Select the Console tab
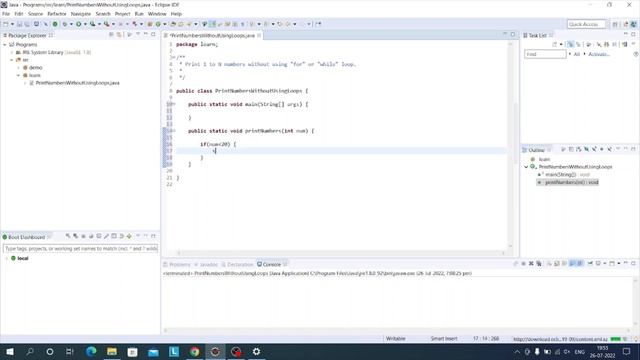 click(x=271, y=264)
